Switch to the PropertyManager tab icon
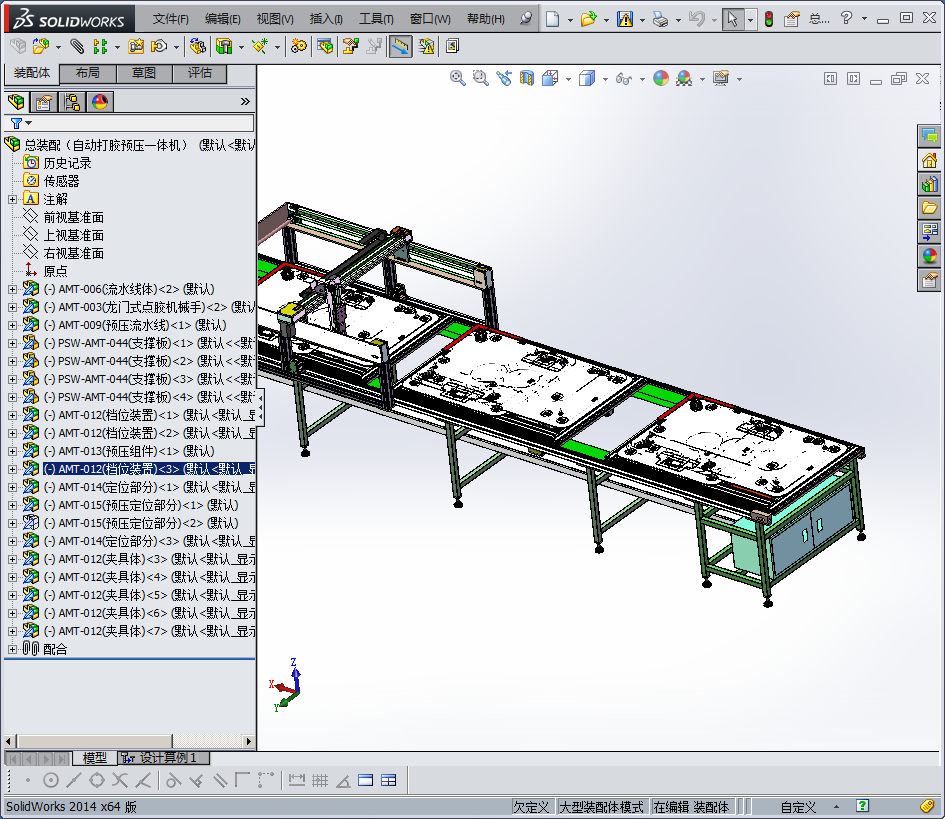 [x=43, y=102]
